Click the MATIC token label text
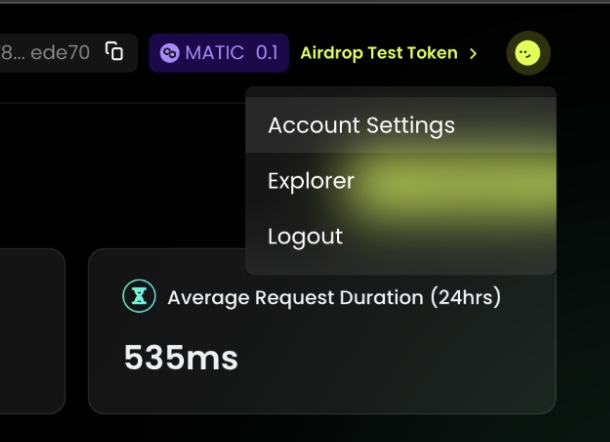This screenshot has width=610, height=442. click(214, 53)
